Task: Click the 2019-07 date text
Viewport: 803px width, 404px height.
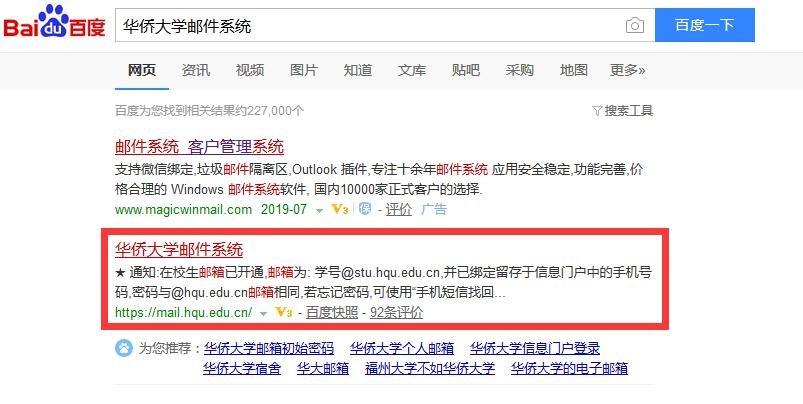Action: (x=284, y=209)
